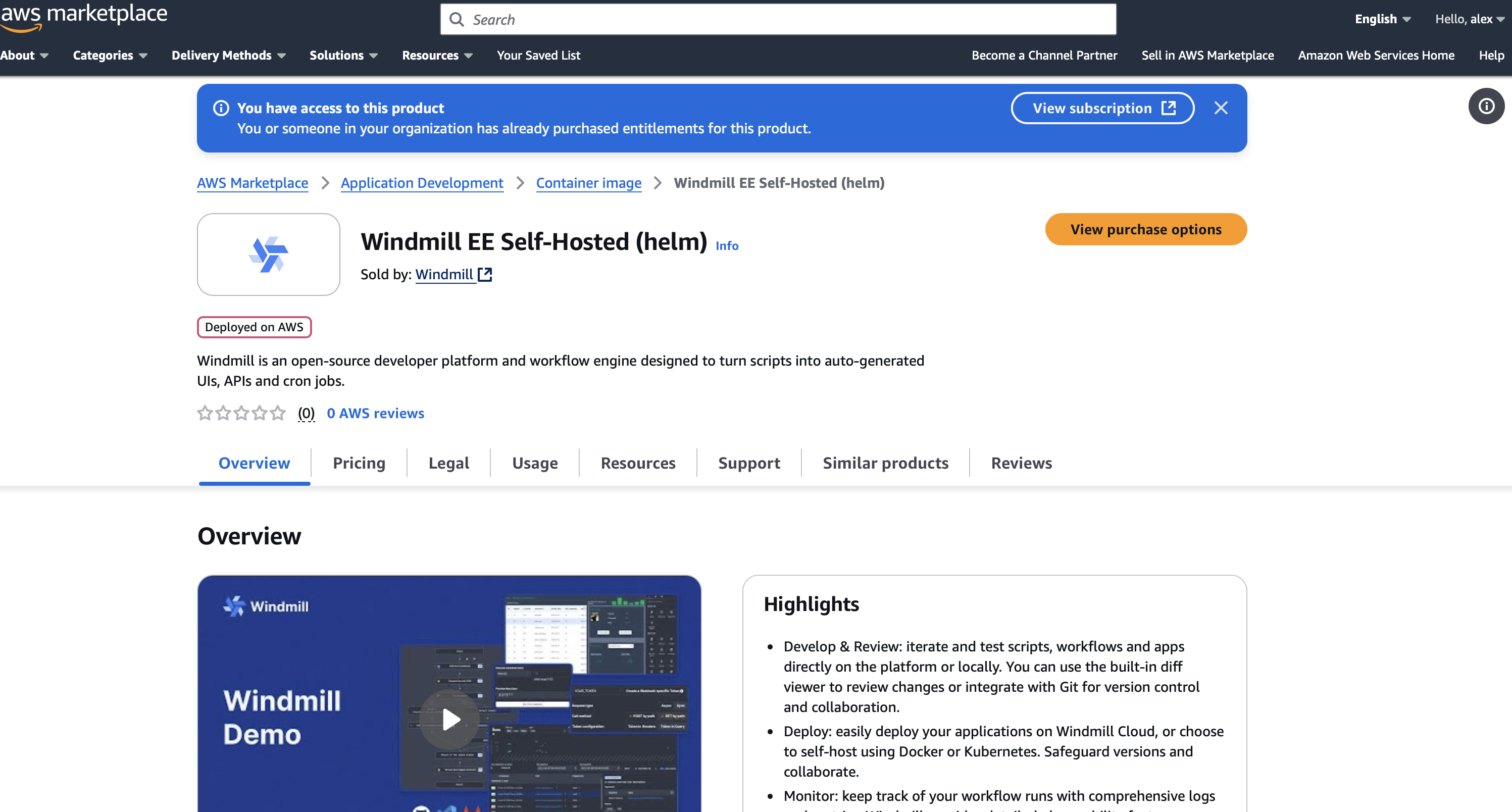The image size is (1512, 812).
Task: Open the info panel icon at the right edge
Action: (x=1486, y=106)
